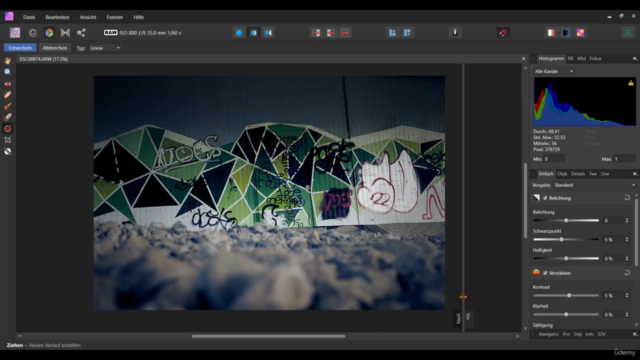Switch to the Fokus tab
Image resolution: width=640 pixels, height=360 pixels.
[596, 59]
